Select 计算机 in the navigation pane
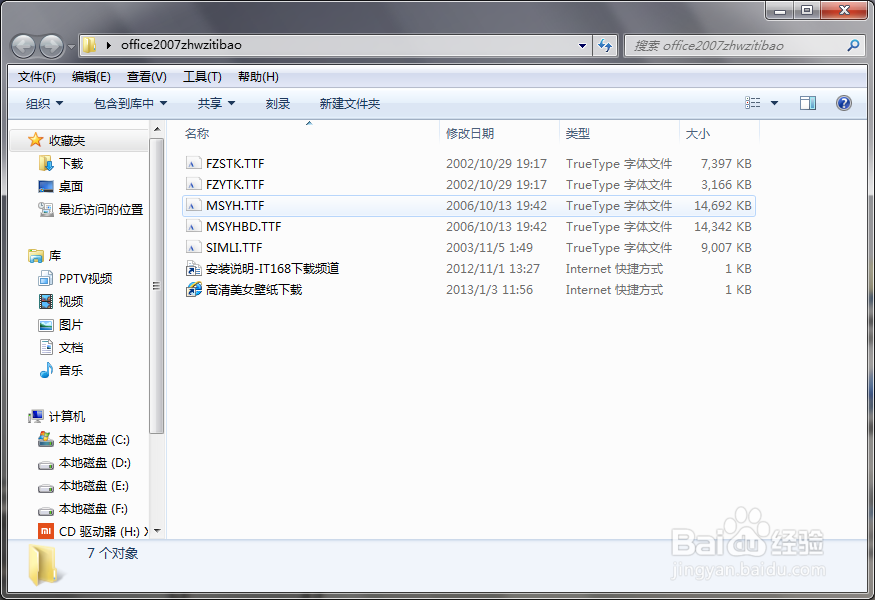 tap(67, 416)
